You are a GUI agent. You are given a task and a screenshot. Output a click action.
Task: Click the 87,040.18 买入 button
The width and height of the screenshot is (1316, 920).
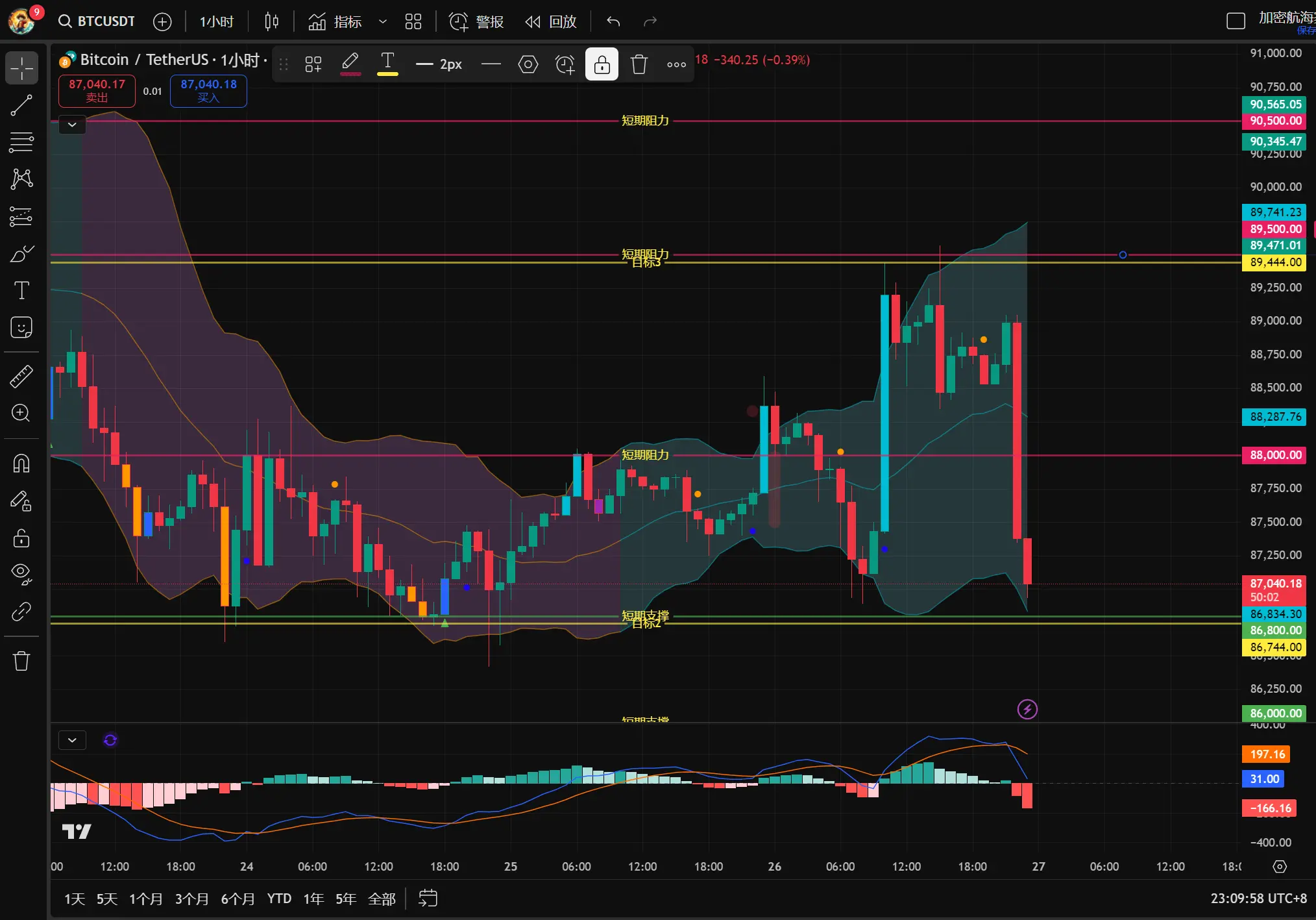coord(208,90)
